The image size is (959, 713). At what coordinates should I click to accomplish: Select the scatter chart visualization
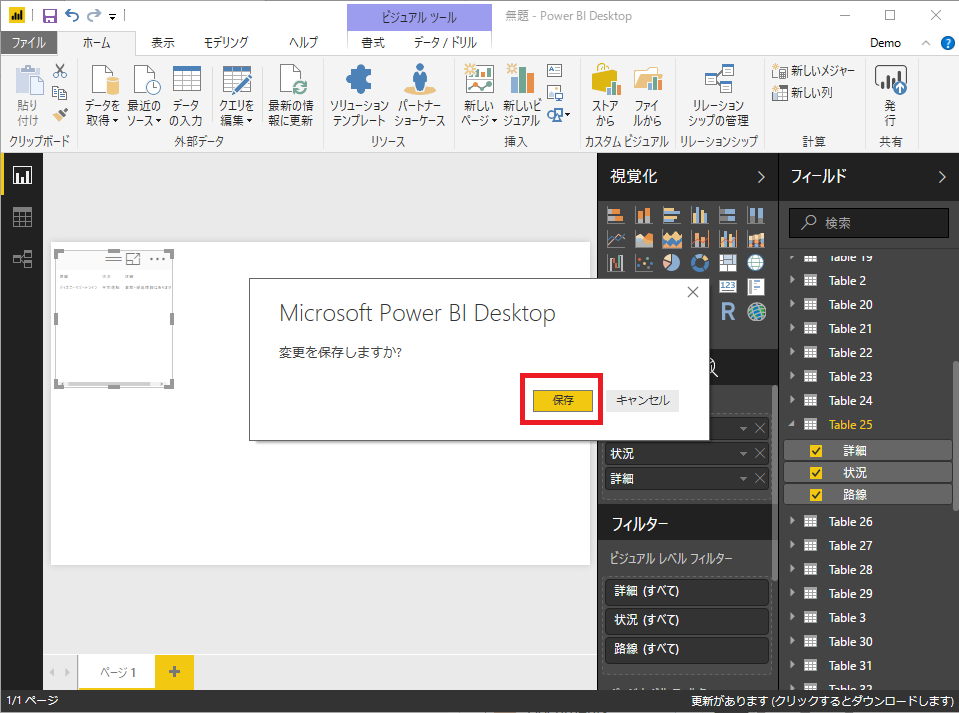tap(643, 263)
